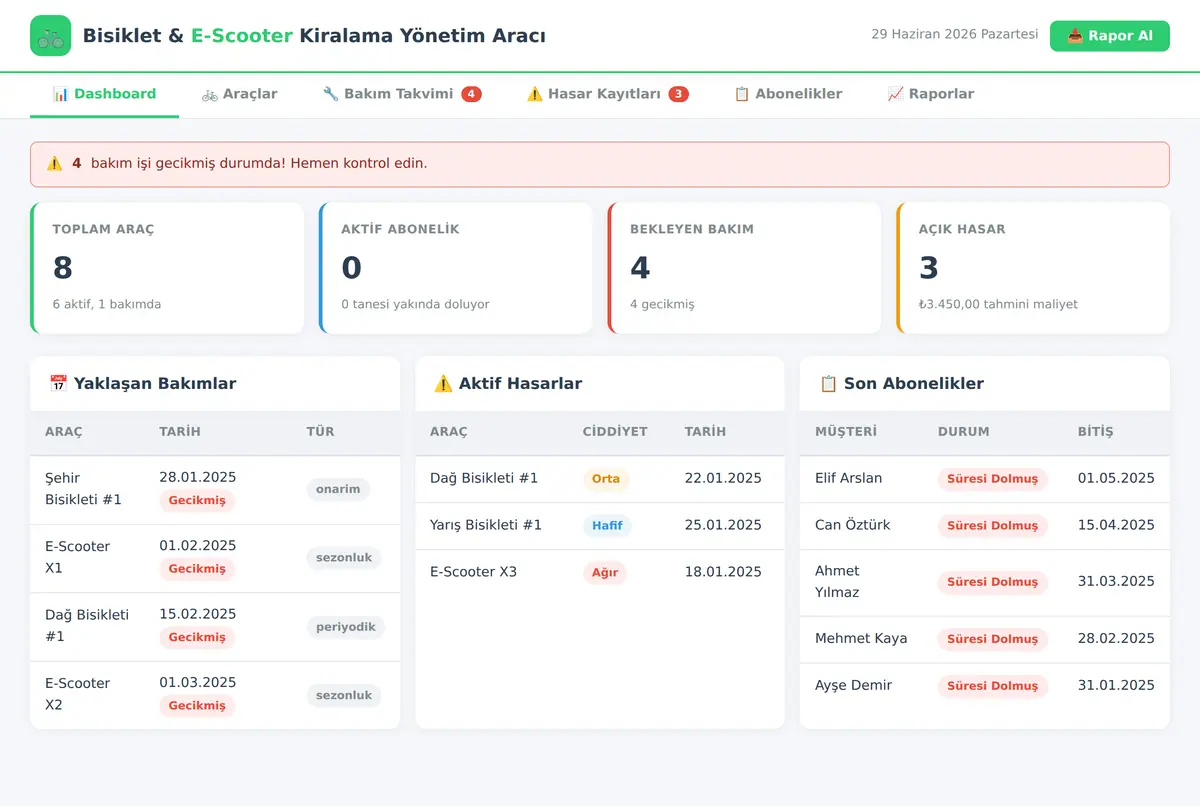This screenshot has height=806, width=1200.
Task: Click the Hafif severity badge
Action: pyautogui.click(x=607, y=526)
